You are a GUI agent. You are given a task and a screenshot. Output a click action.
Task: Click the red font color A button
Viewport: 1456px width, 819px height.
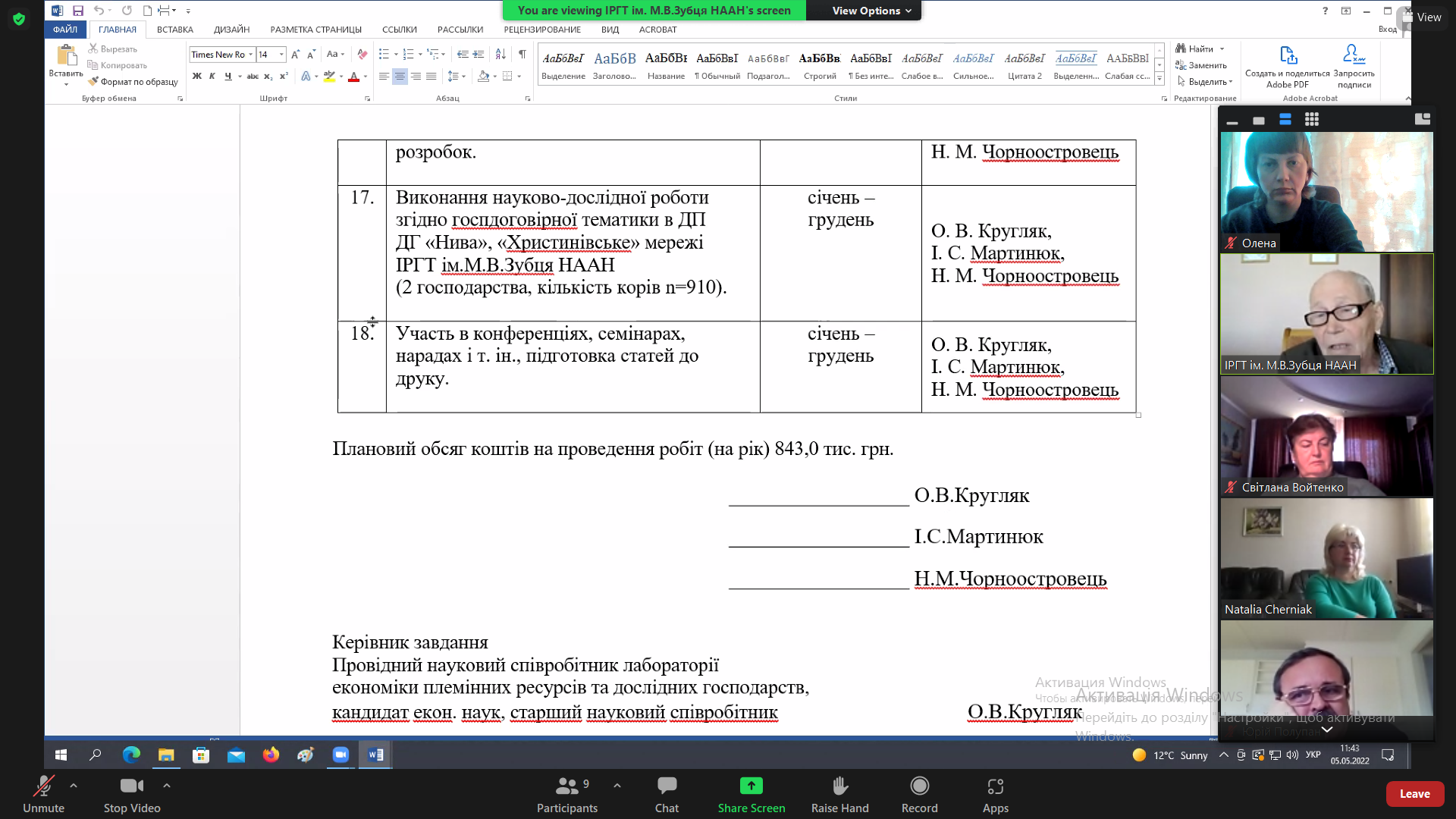tap(353, 77)
